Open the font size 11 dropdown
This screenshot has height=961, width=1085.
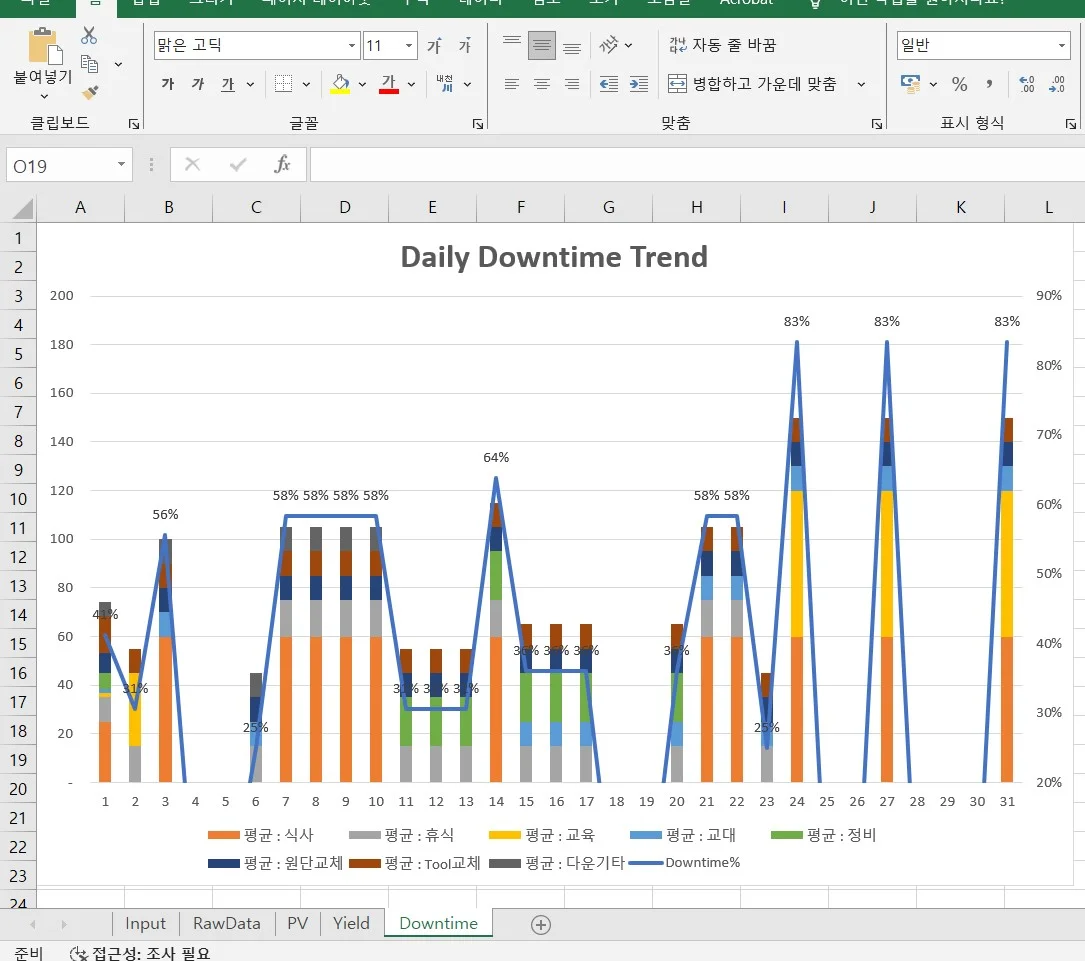[409, 46]
